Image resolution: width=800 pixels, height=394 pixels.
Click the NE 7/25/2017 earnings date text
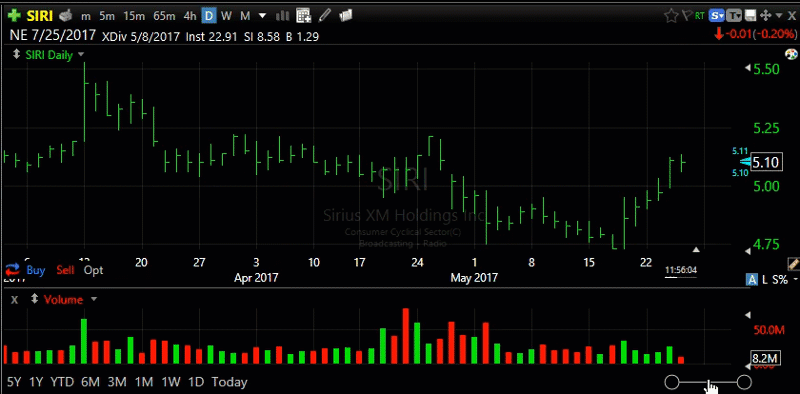tap(53, 36)
